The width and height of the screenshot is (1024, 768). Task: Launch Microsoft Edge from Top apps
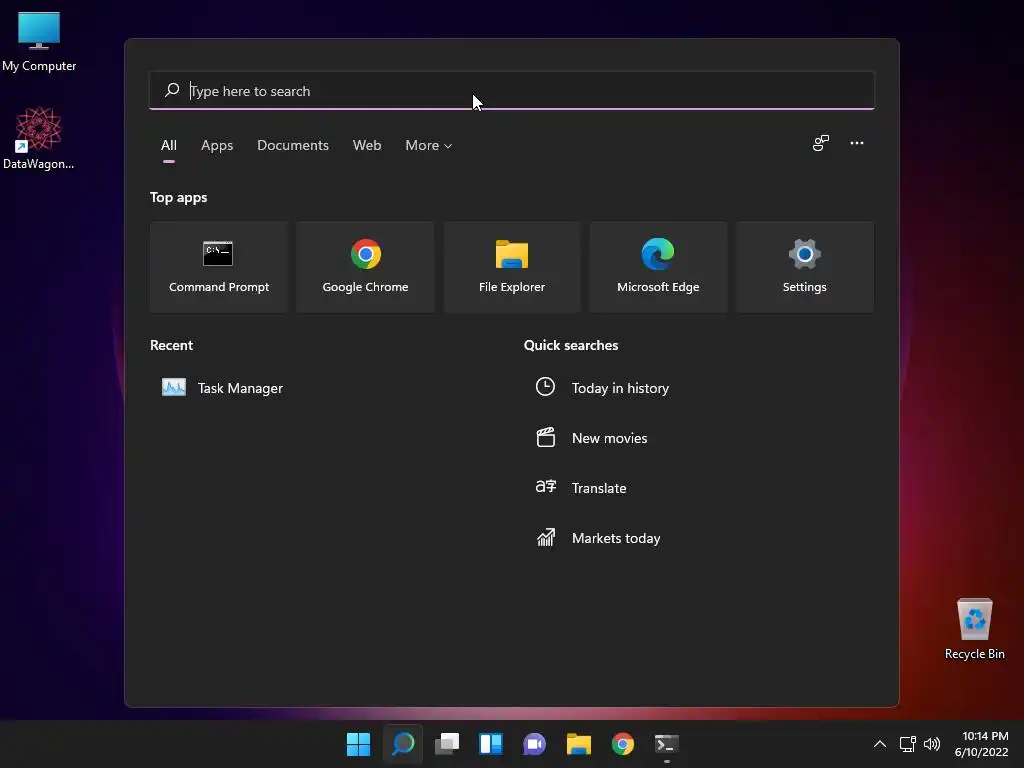point(658,266)
